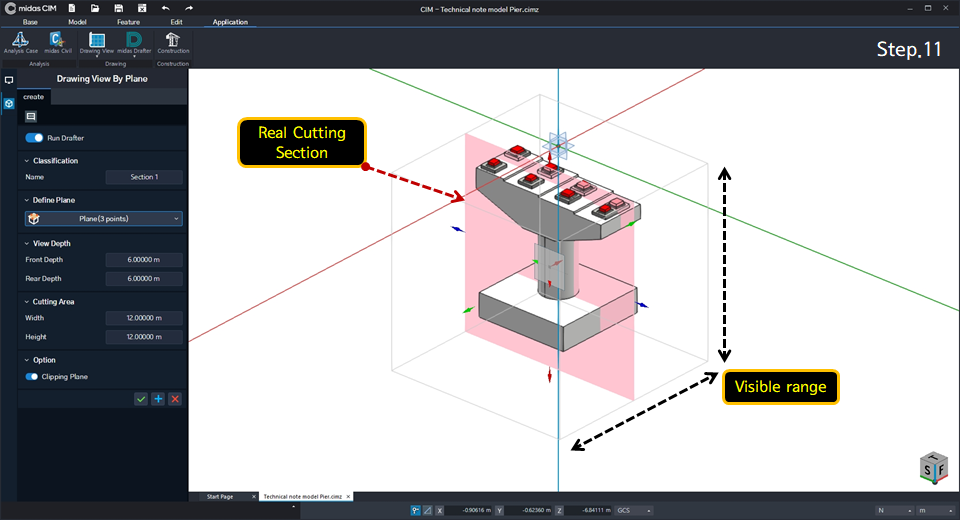The height and width of the screenshot is (520, 960).
Task: Collapse the Classification section
Action: click(26, 161)
